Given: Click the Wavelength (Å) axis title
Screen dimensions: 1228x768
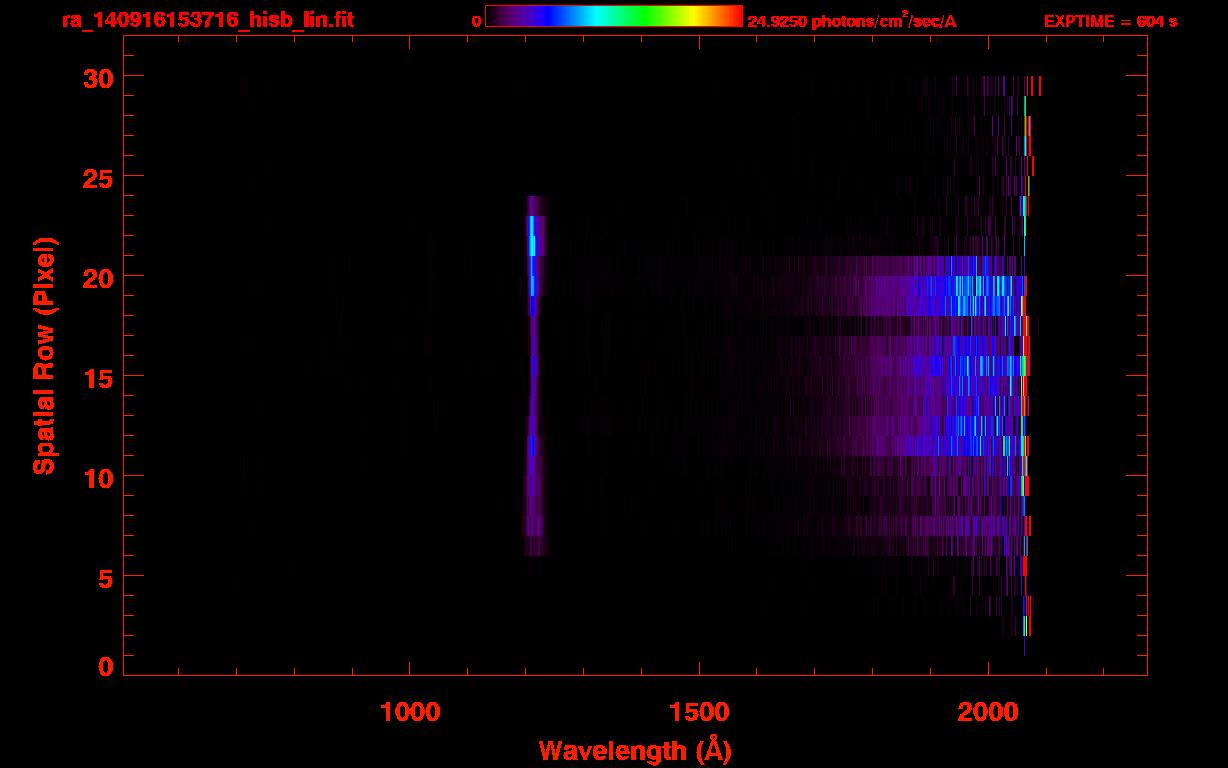Looking at the screenshot, I should coord(635,751).
